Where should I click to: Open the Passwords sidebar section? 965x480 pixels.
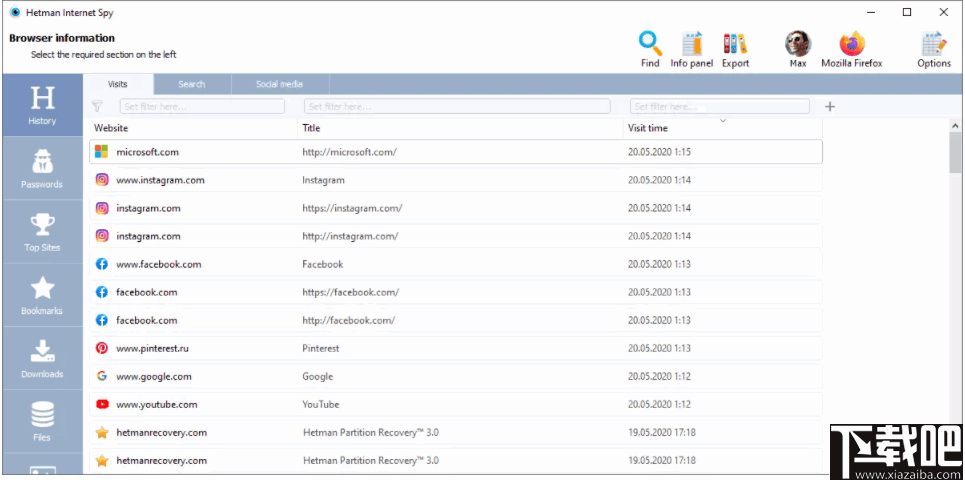(42, 169)
